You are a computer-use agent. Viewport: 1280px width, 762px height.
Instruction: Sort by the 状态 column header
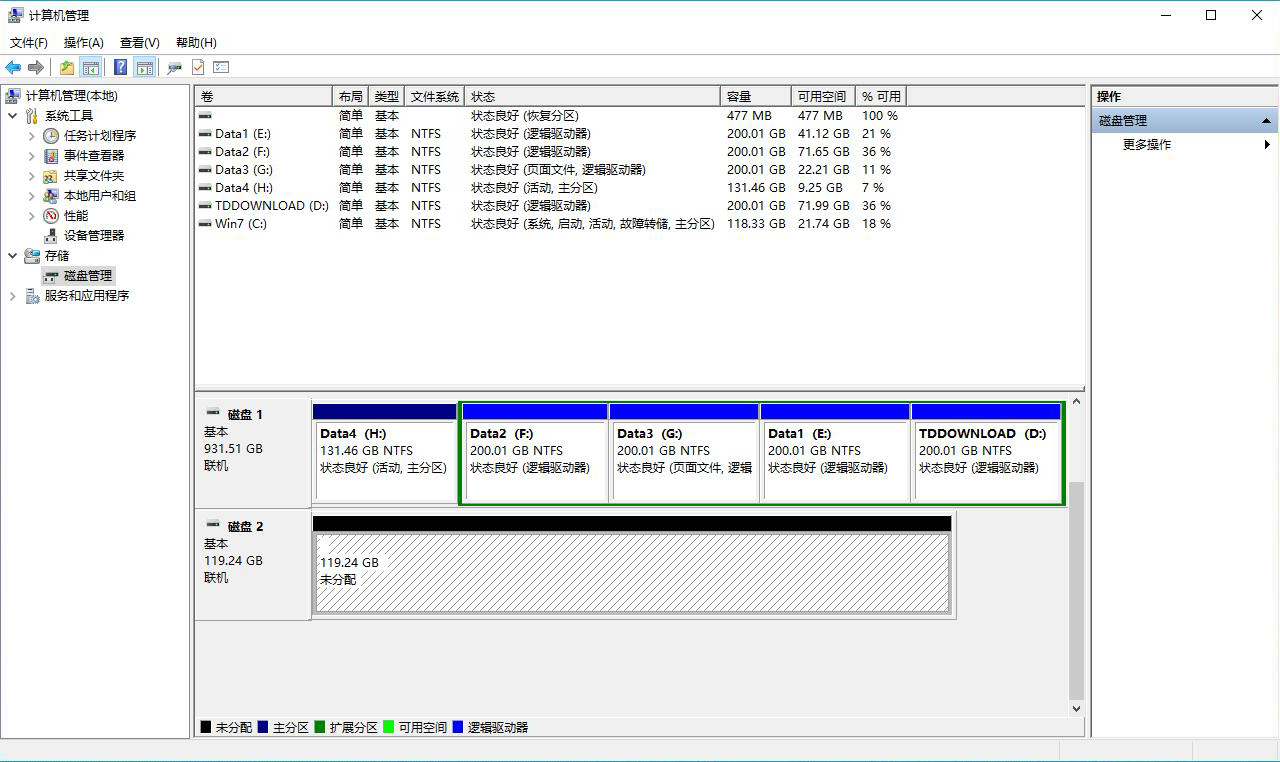coord(593,96)
